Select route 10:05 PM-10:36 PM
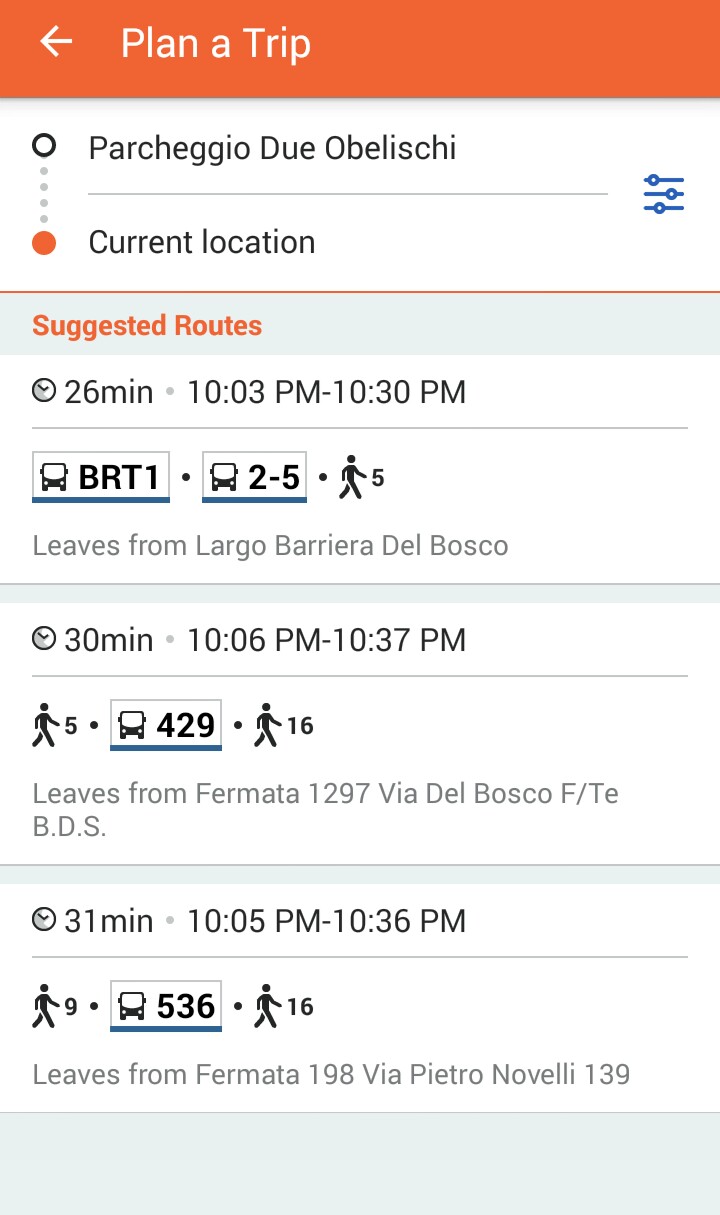This screenshot has height=1215, width=720. click(326, 921)
